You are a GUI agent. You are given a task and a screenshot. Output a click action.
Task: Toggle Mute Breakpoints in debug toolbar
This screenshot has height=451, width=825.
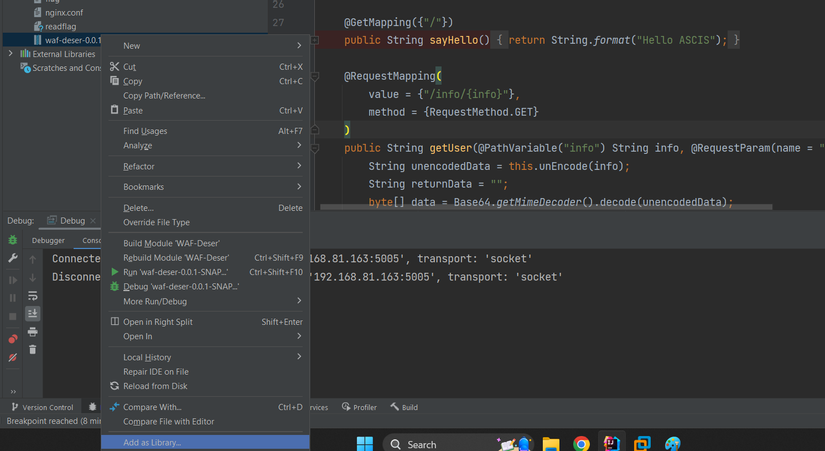13,357
